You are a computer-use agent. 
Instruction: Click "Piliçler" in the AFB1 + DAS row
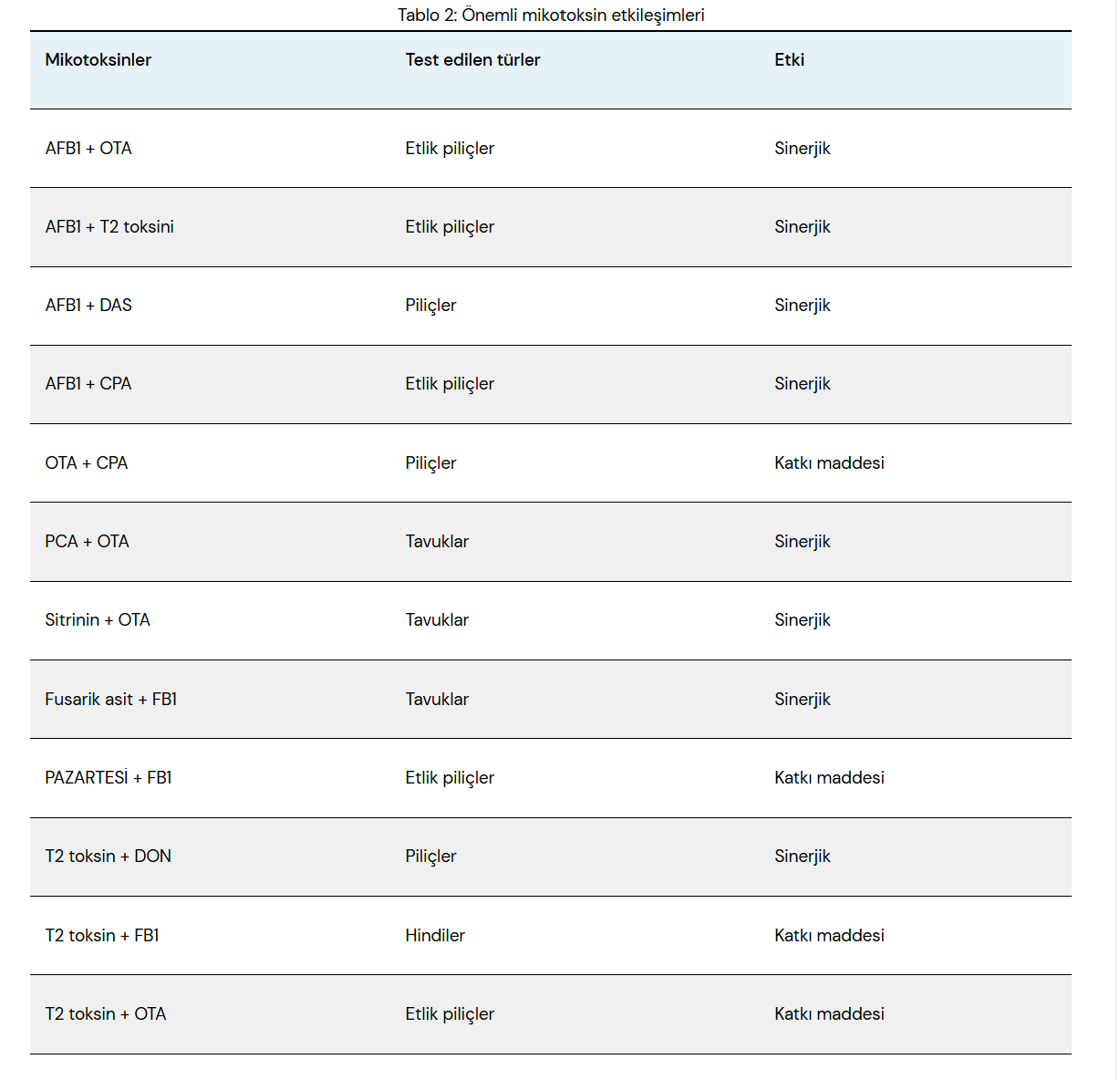coord(430,306)
